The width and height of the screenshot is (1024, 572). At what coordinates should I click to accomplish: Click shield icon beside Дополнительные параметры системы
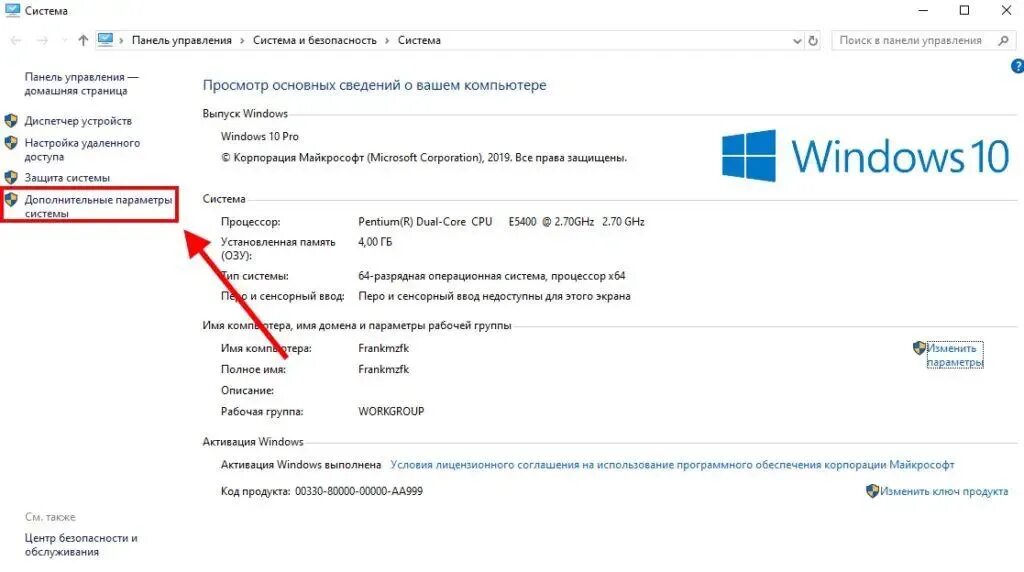pos(11,199)
